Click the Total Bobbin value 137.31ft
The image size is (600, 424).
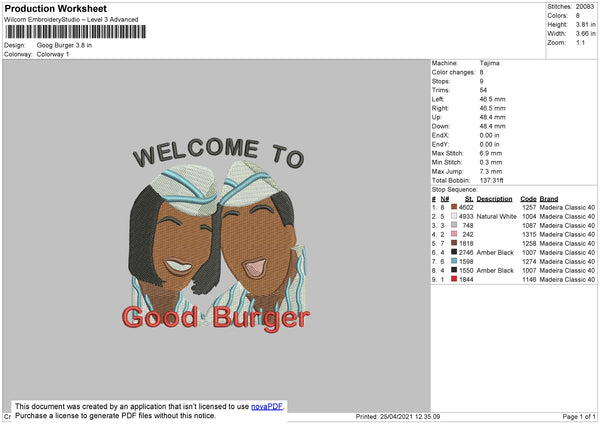pyautogui.click(x=492, y=180)
